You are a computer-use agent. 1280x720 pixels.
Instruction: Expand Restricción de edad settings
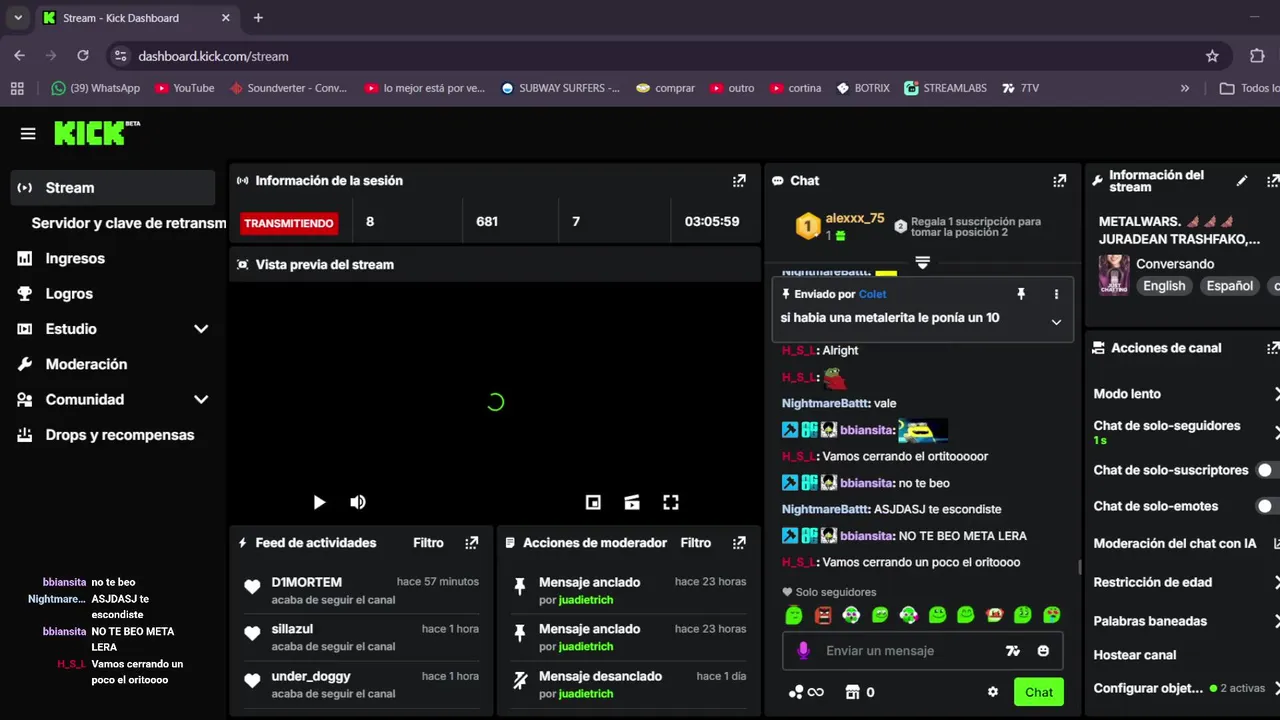point(1186,582)
